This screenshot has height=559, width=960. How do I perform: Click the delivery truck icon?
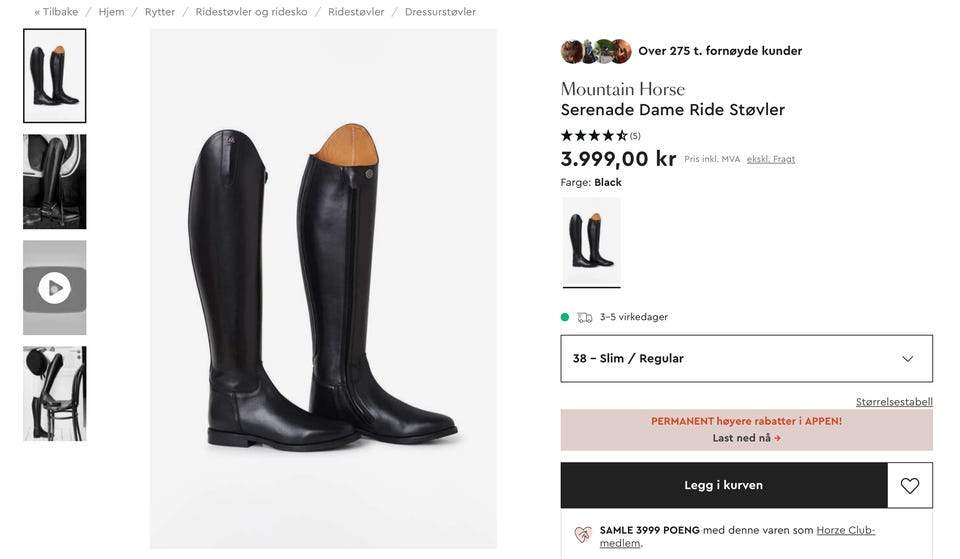pos(585,317)
